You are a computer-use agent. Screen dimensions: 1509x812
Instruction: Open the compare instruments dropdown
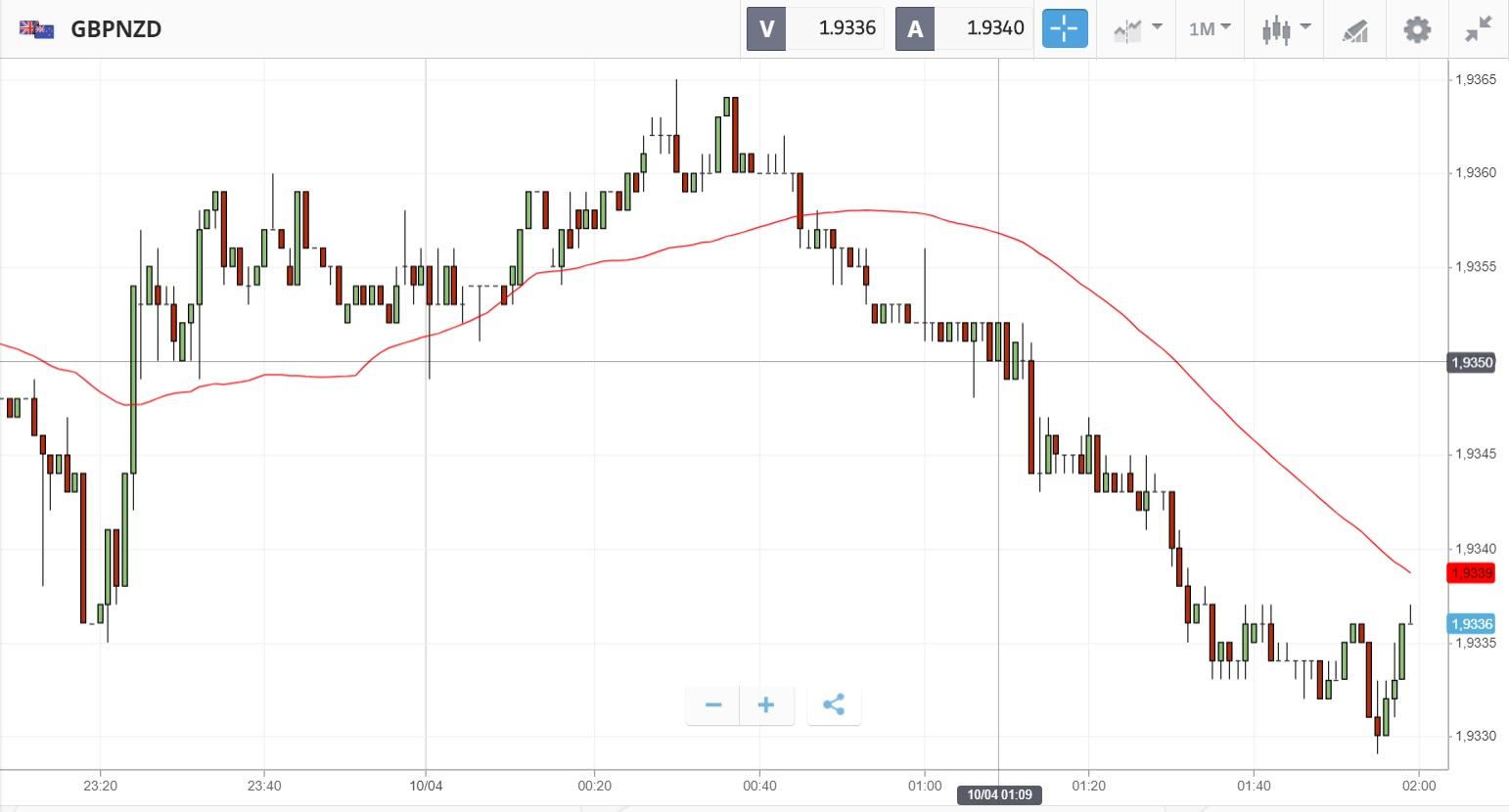pos(1137,29)
